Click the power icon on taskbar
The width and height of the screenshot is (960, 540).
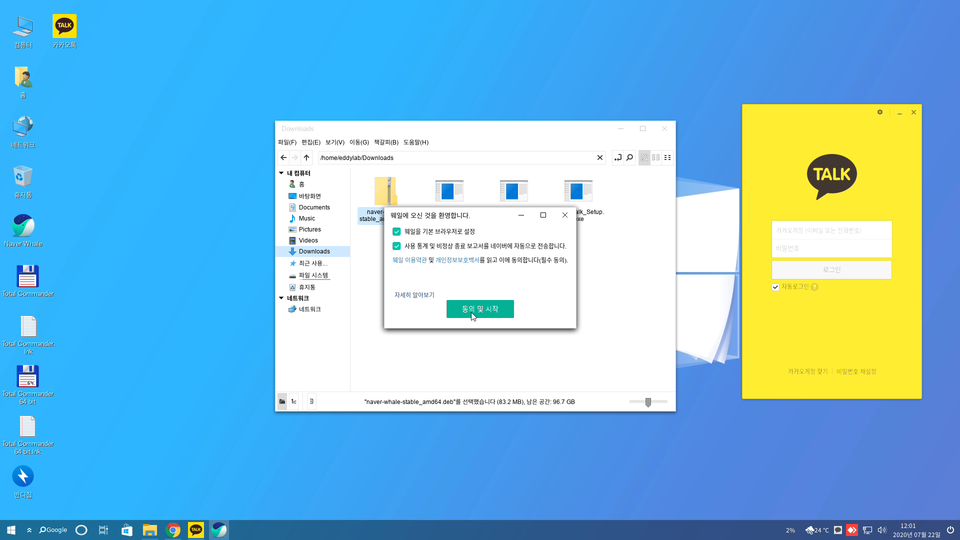coord(950,530)
